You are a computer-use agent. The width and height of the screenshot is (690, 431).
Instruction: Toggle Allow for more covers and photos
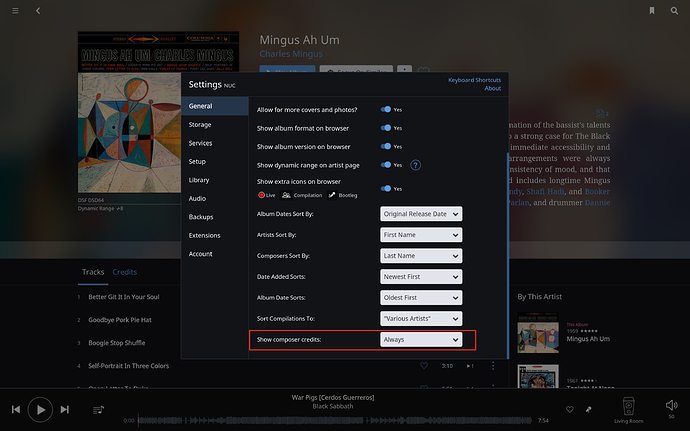pos(386,110)
